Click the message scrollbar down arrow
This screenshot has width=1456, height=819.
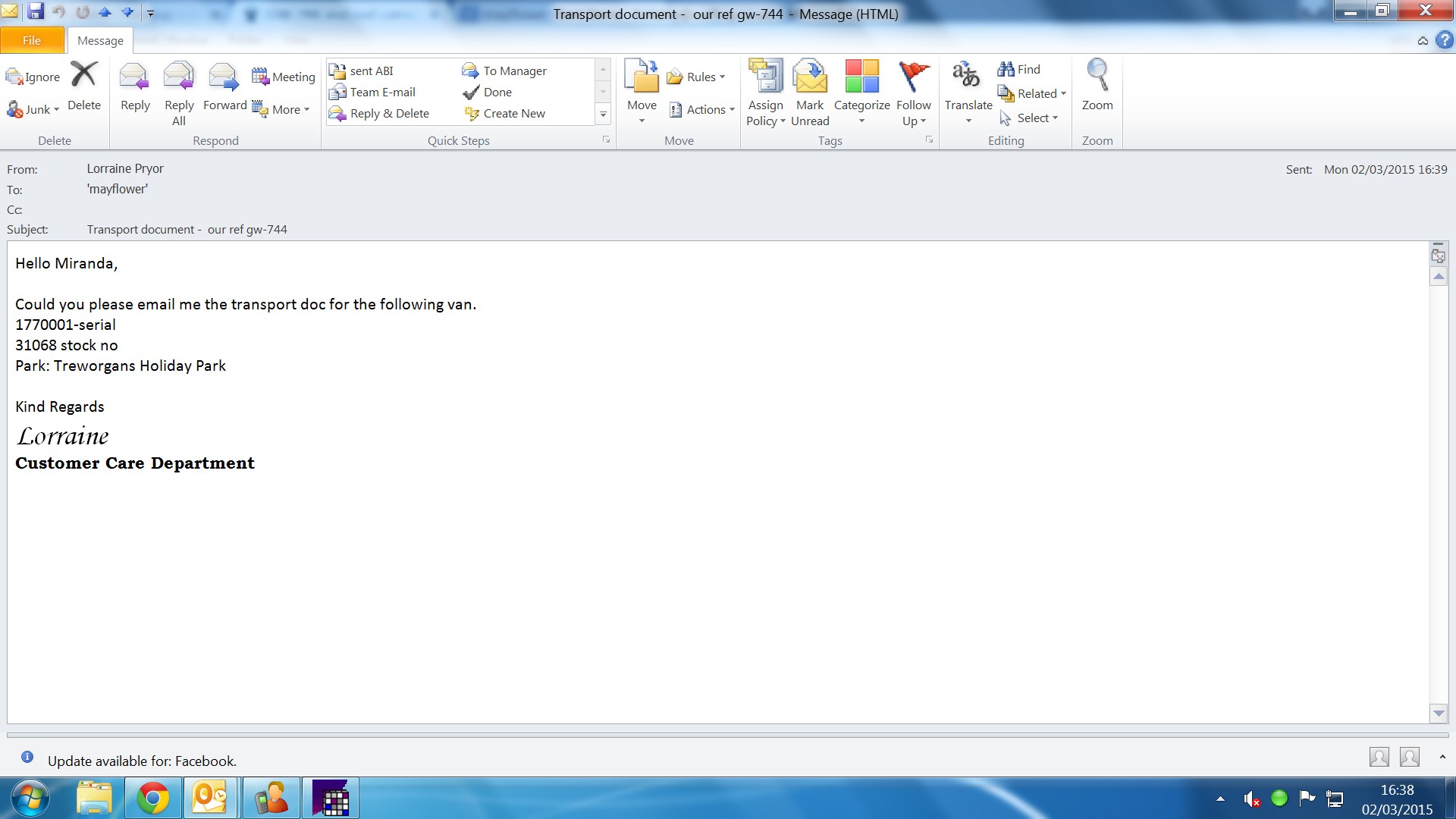pyautogui.click(x=1439, y=713)
